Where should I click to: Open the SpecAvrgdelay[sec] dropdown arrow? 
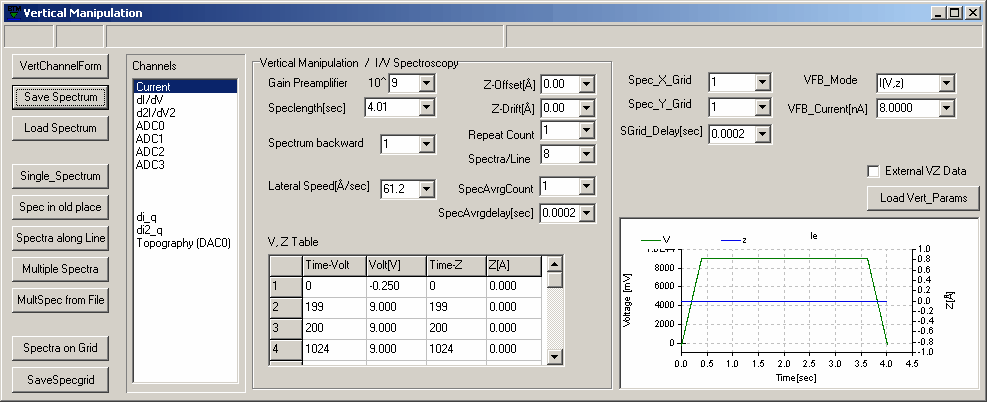(587, 213)
